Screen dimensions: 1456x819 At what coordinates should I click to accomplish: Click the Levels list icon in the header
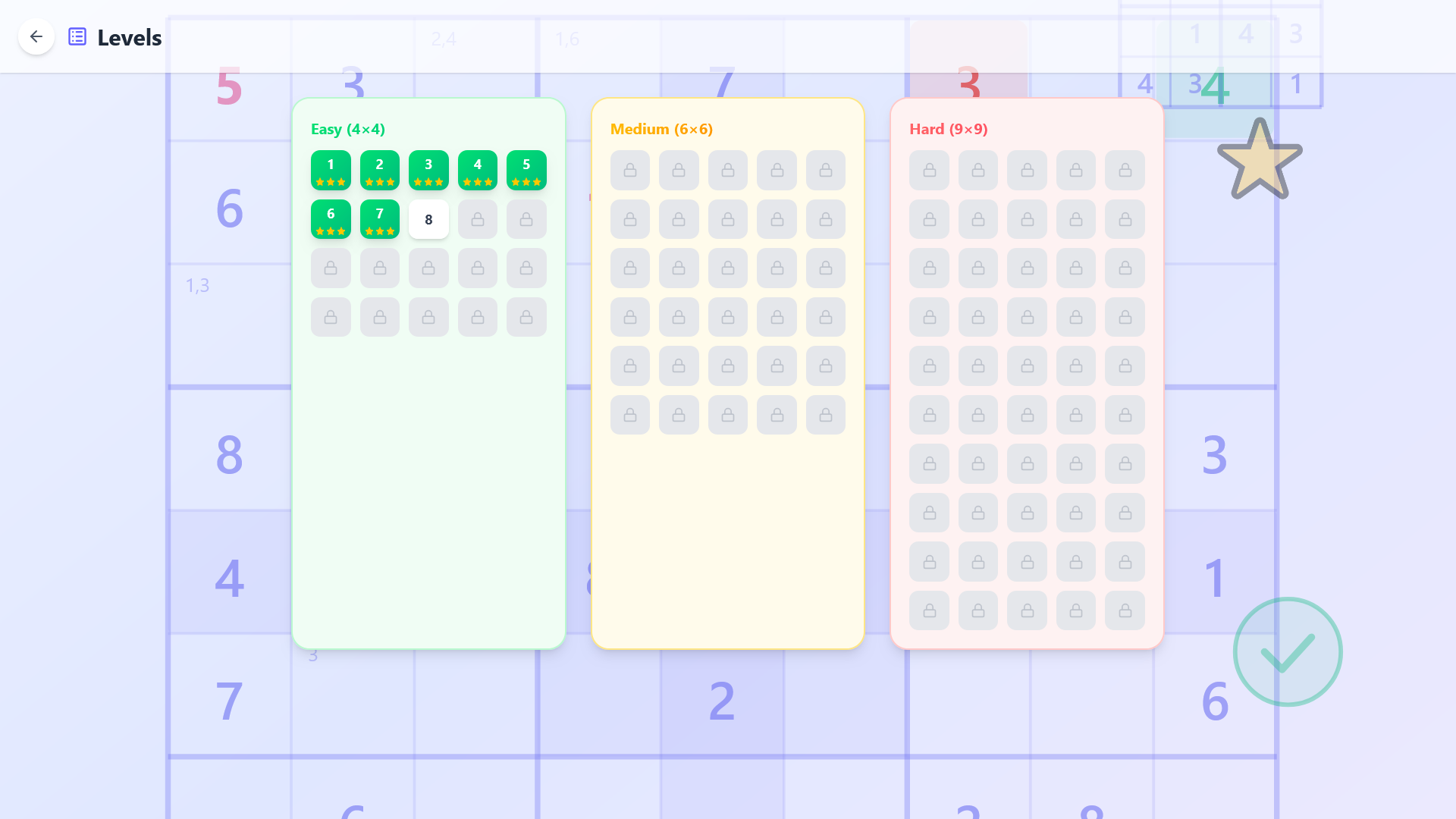click(x=77, y=36)
